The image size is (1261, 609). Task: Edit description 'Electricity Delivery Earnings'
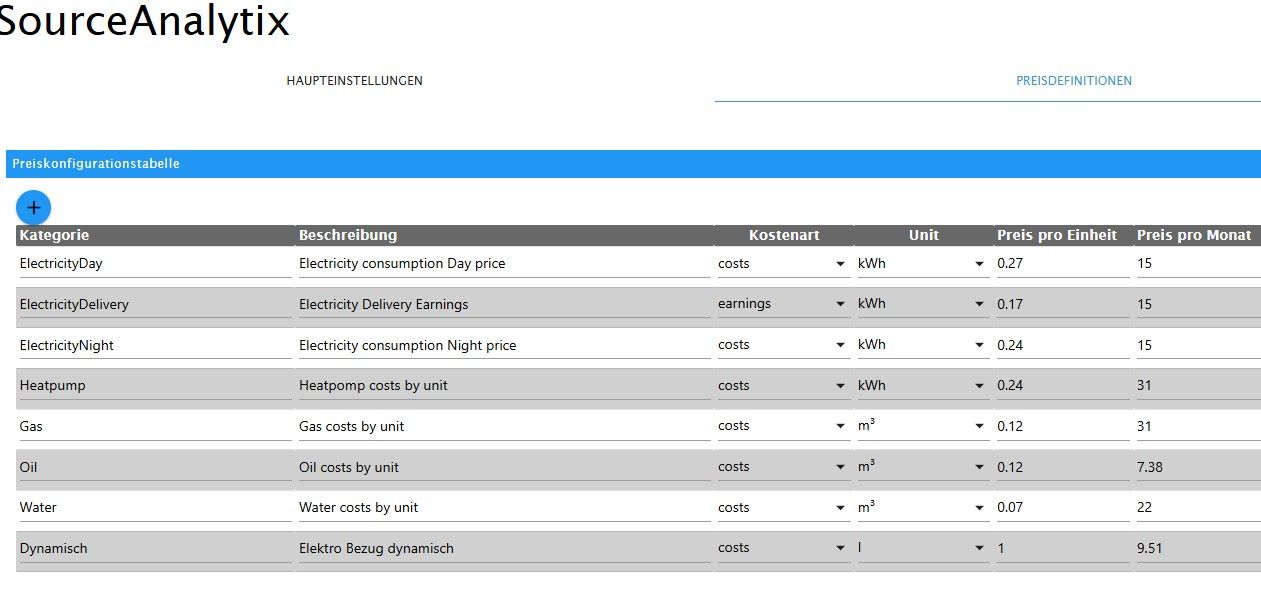504,304
